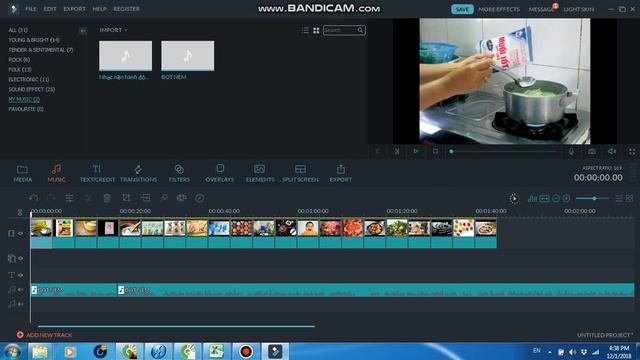Click ADD NEW TRACK

tap(44, 335)
